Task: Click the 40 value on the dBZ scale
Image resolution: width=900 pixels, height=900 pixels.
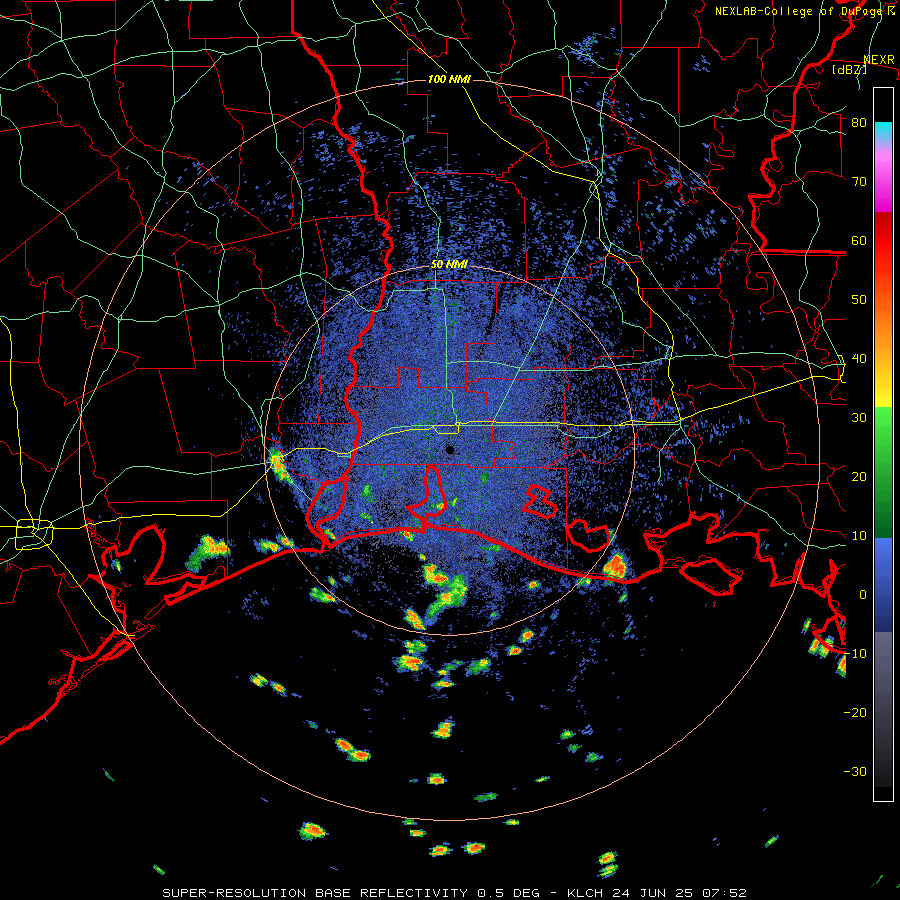Action: point(859,358)
